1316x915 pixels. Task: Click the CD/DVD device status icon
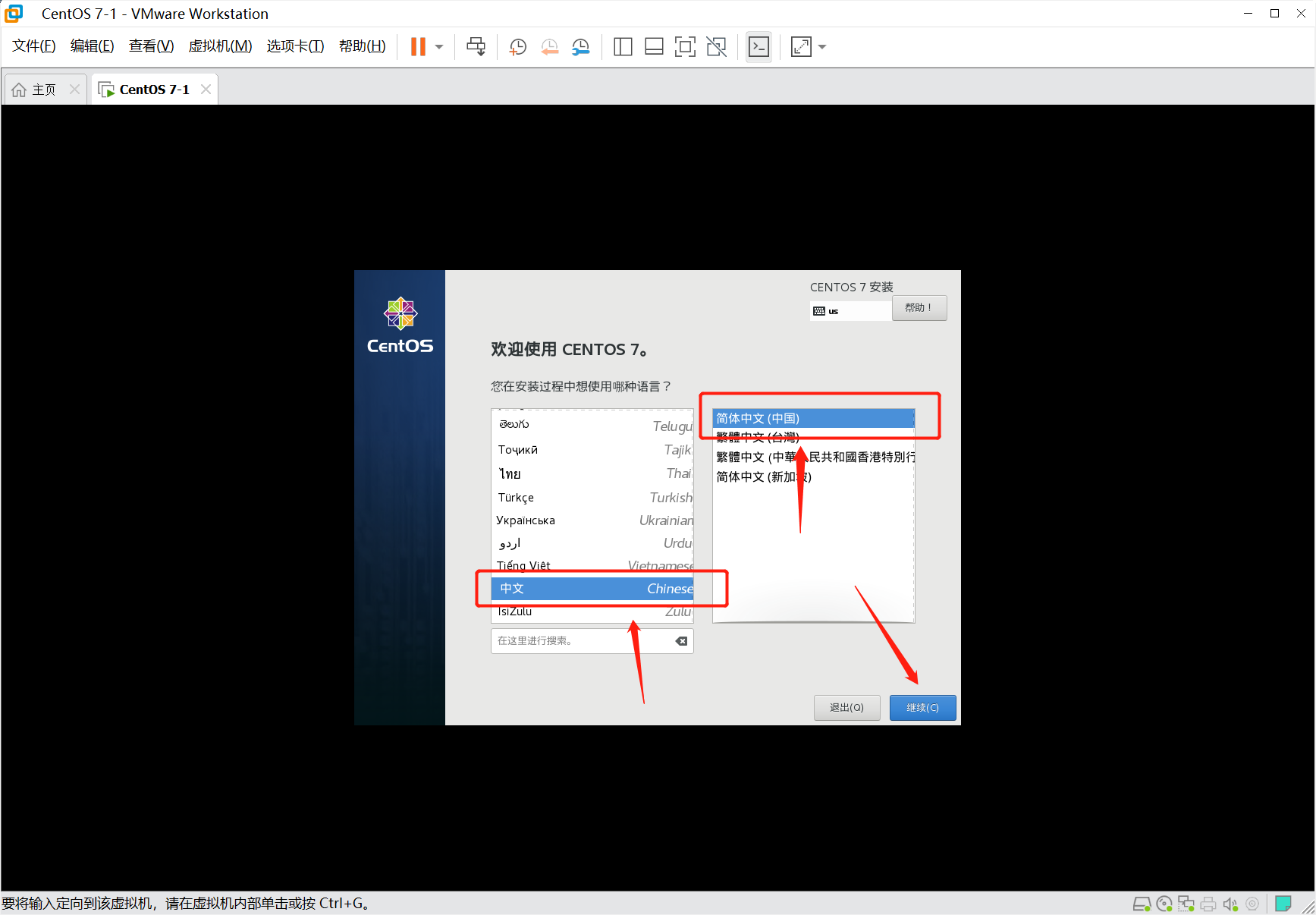pos(1165,904)
